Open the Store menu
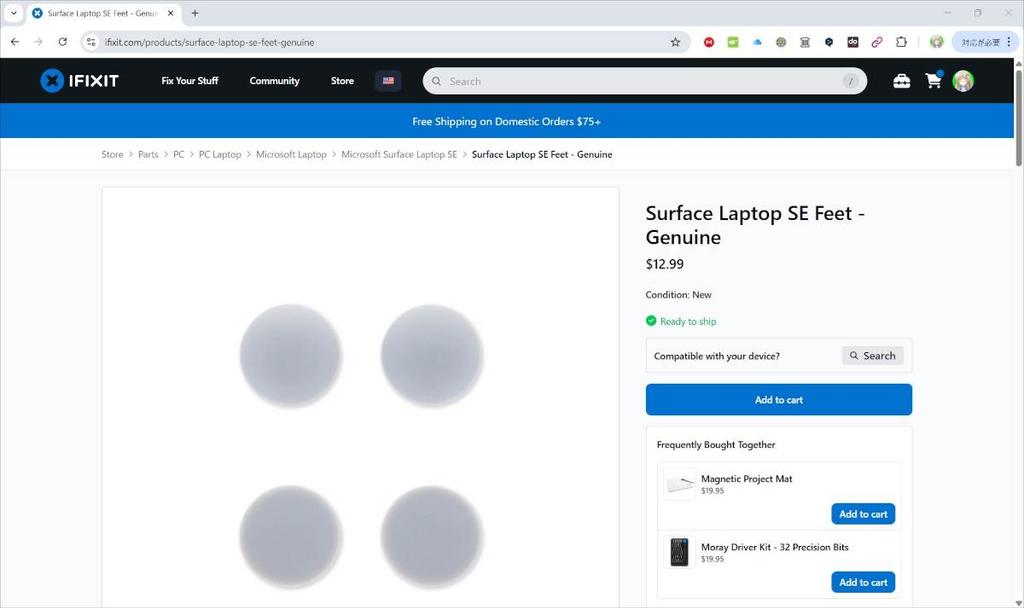 tap(342, 81)
